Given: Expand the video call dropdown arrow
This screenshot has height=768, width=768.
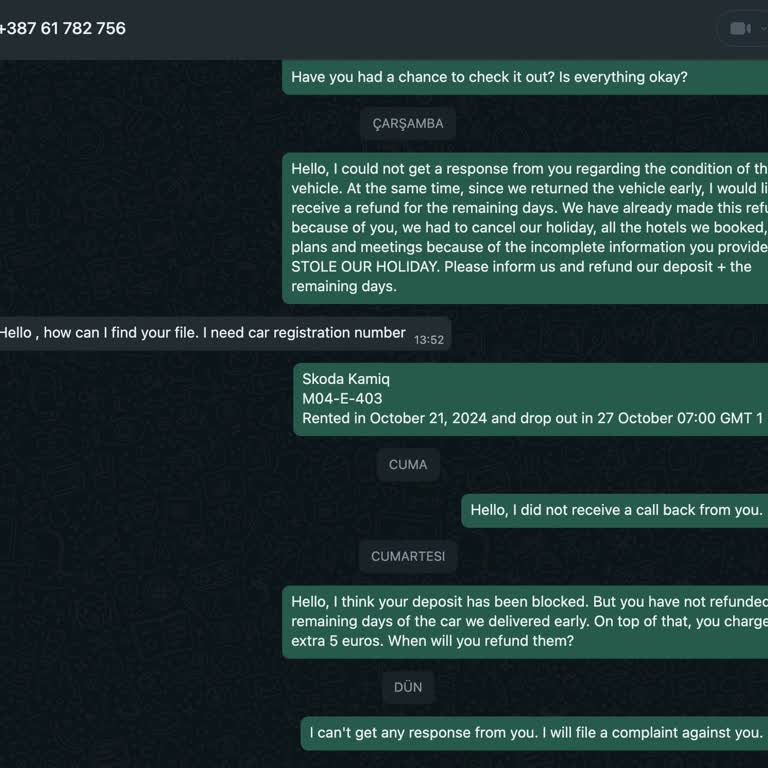Looking at the screenshot, I should click(x=762, y=28).
